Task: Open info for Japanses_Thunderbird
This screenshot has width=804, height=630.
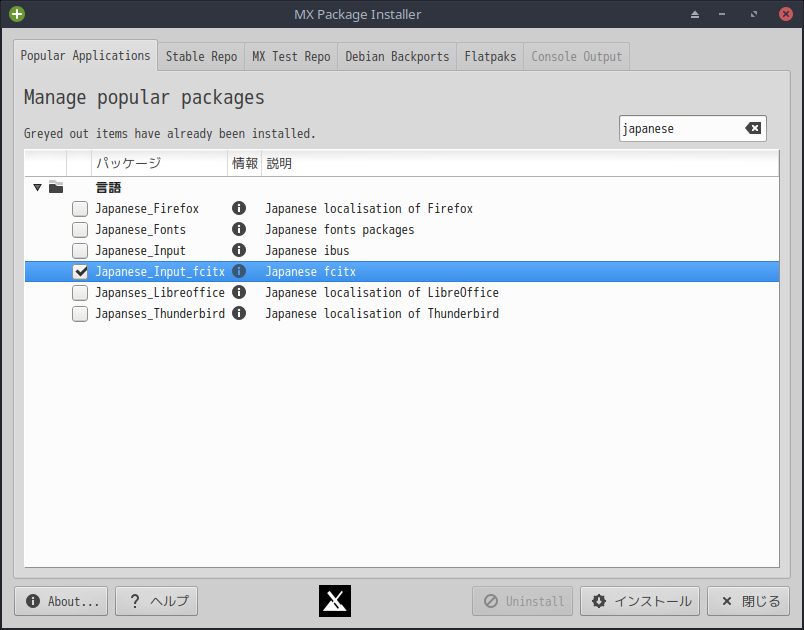Action: (x=239, y=313)
